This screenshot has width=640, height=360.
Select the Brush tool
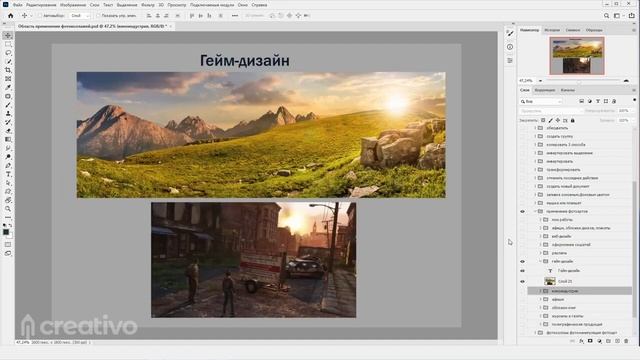click(x=8, y=105)
